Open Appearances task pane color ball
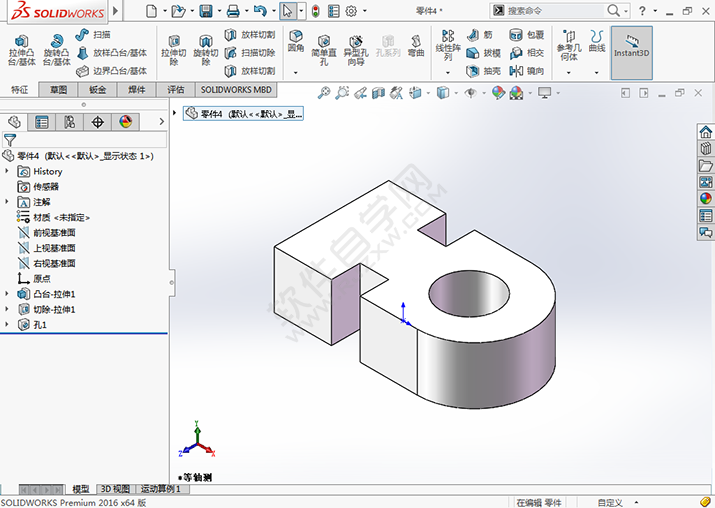This screenshot has width=715, height=508. point(705,198)
